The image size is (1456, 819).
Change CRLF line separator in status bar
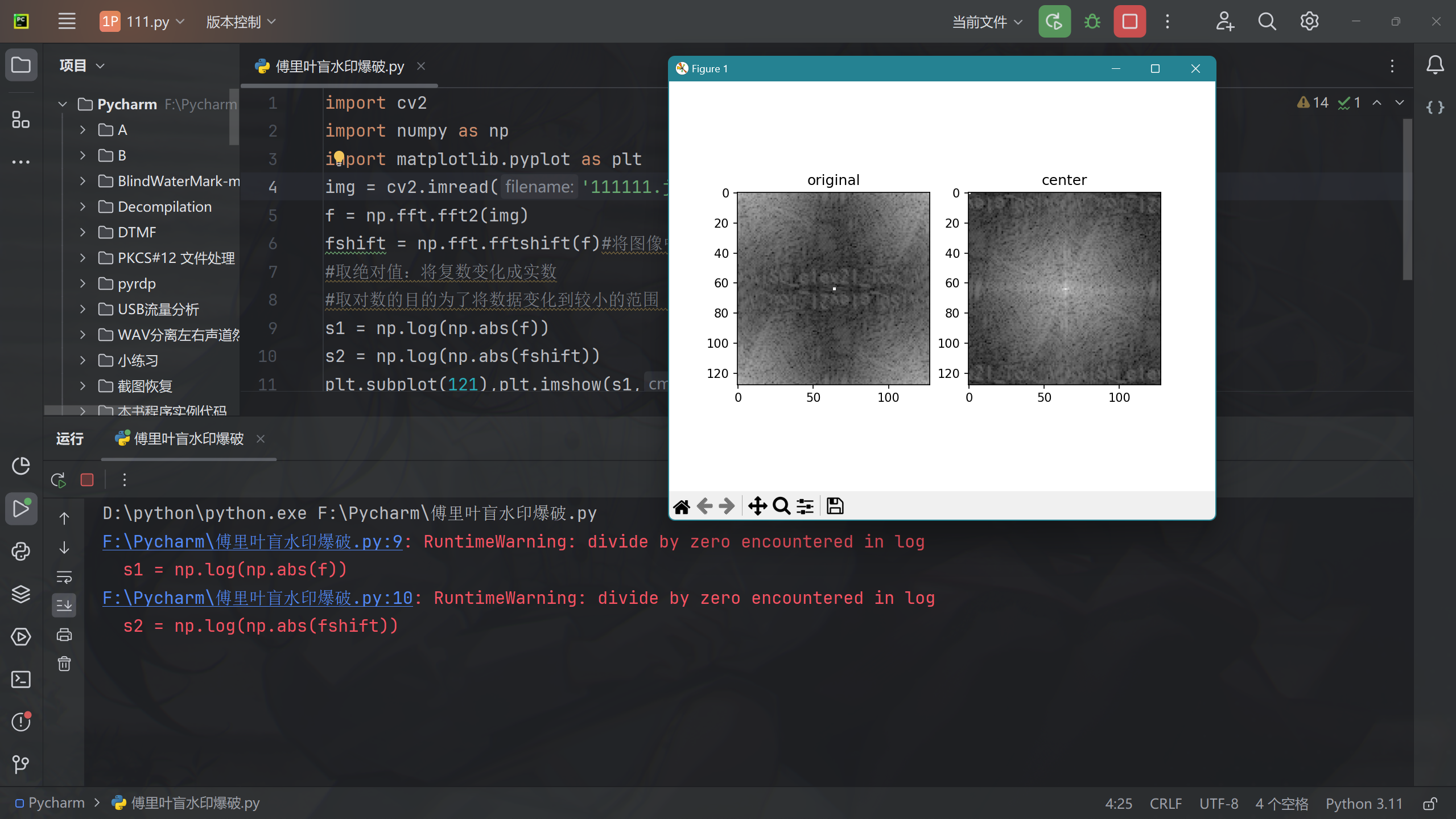pos(1166,804)
